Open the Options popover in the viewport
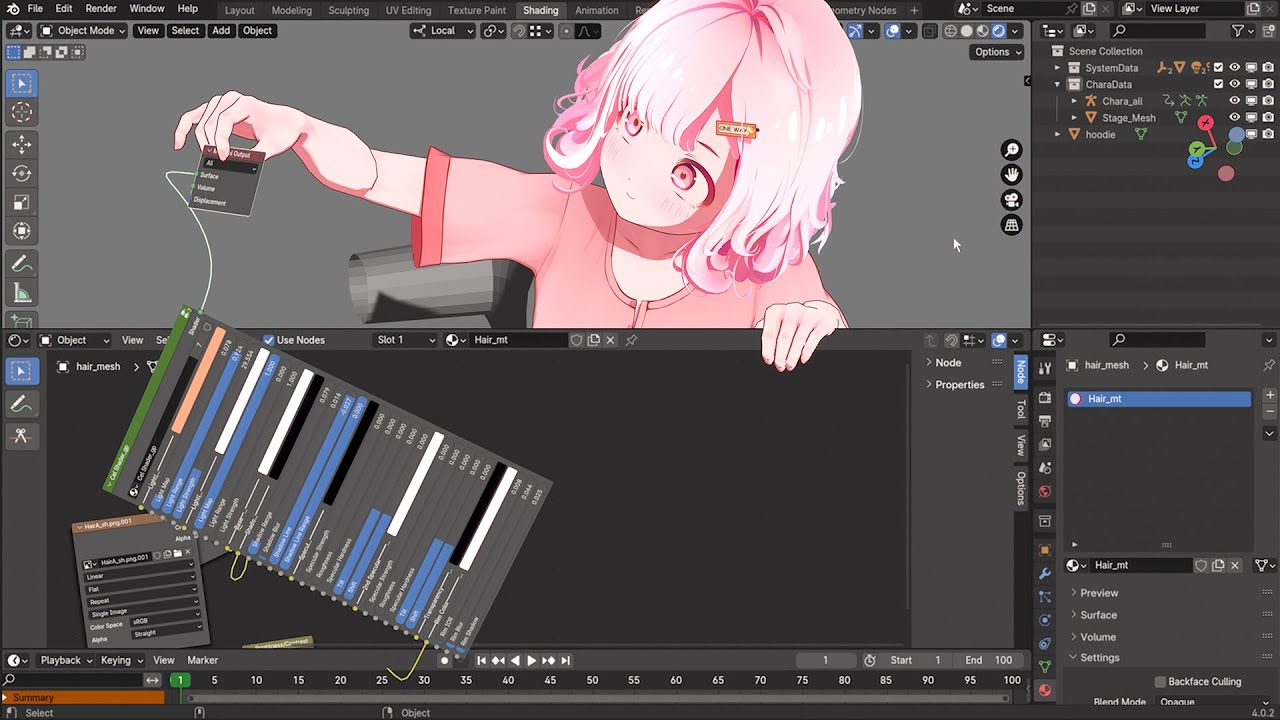This screenshot has width=1280, height=720. point(997,52)
